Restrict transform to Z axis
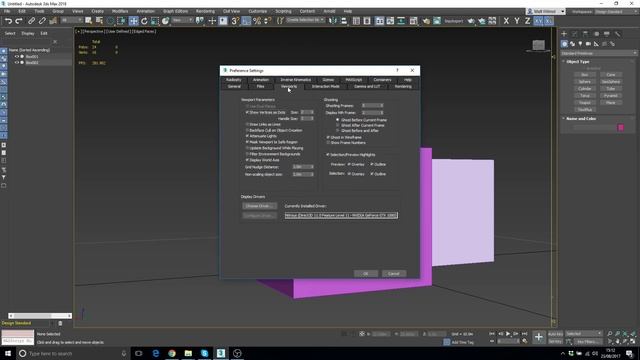 (x=527, y=21)
